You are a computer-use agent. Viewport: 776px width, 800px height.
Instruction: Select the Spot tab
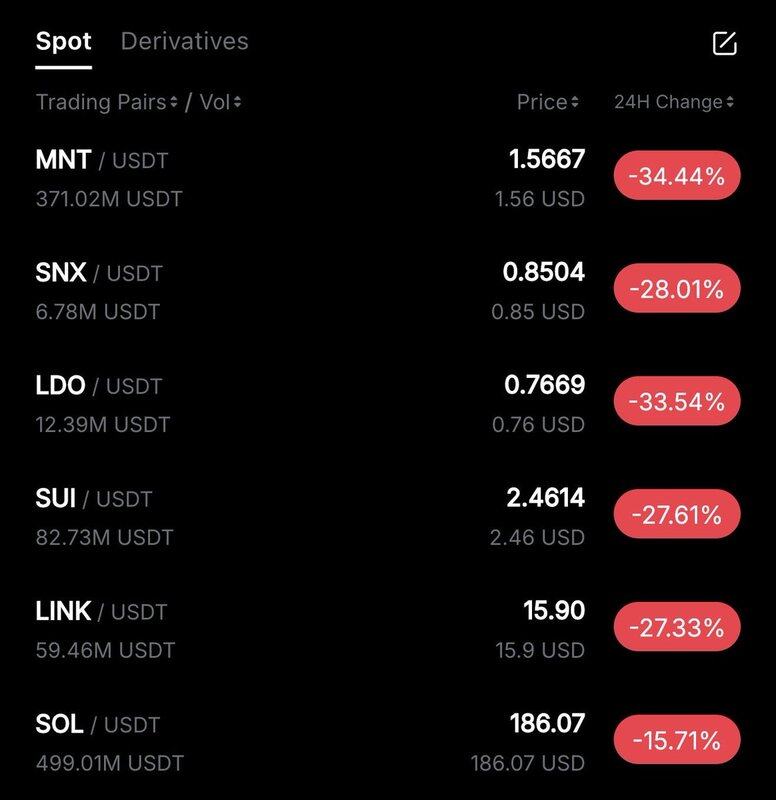[63, 42]
